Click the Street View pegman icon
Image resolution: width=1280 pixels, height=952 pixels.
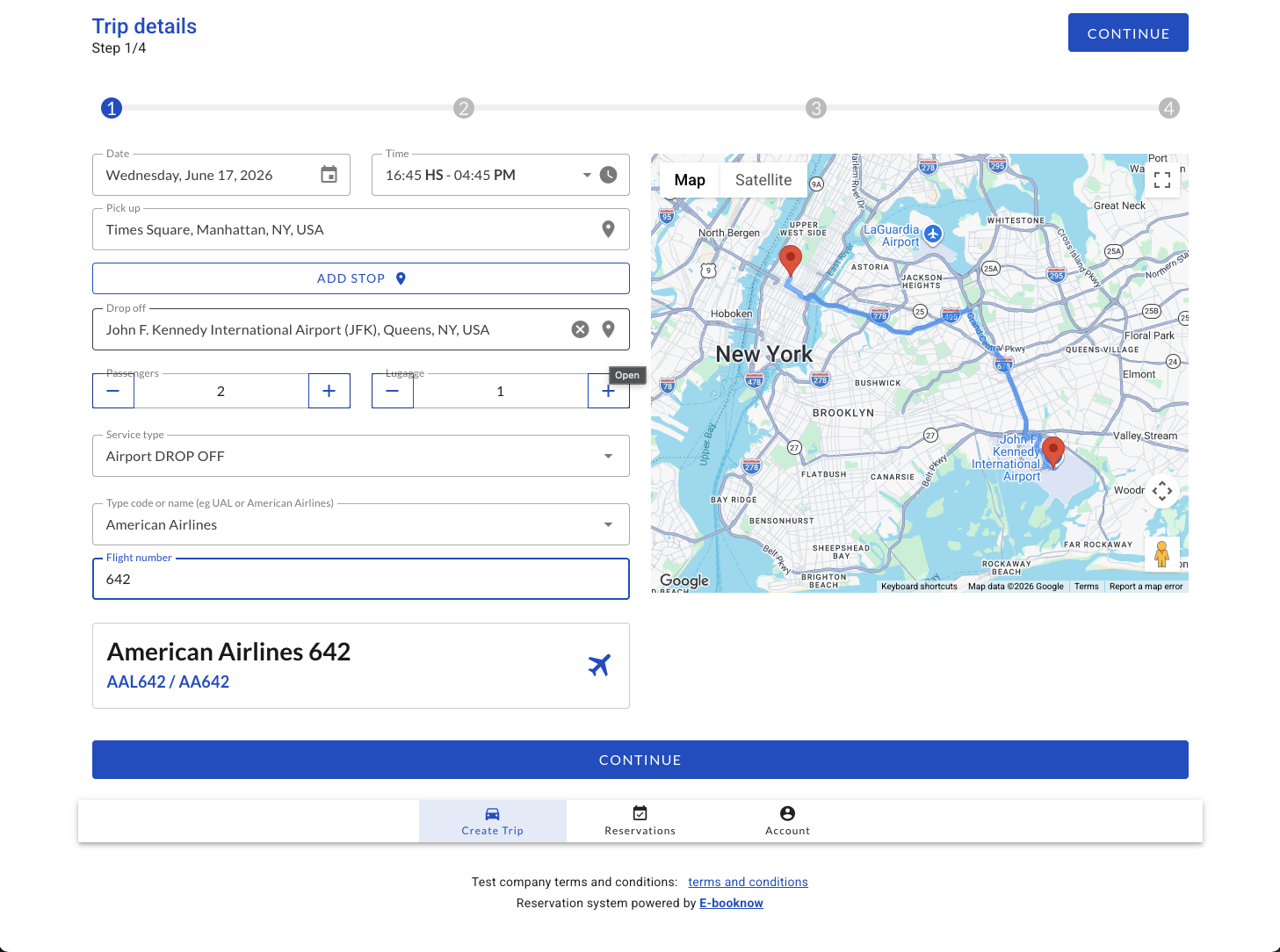click(1162, 554)
